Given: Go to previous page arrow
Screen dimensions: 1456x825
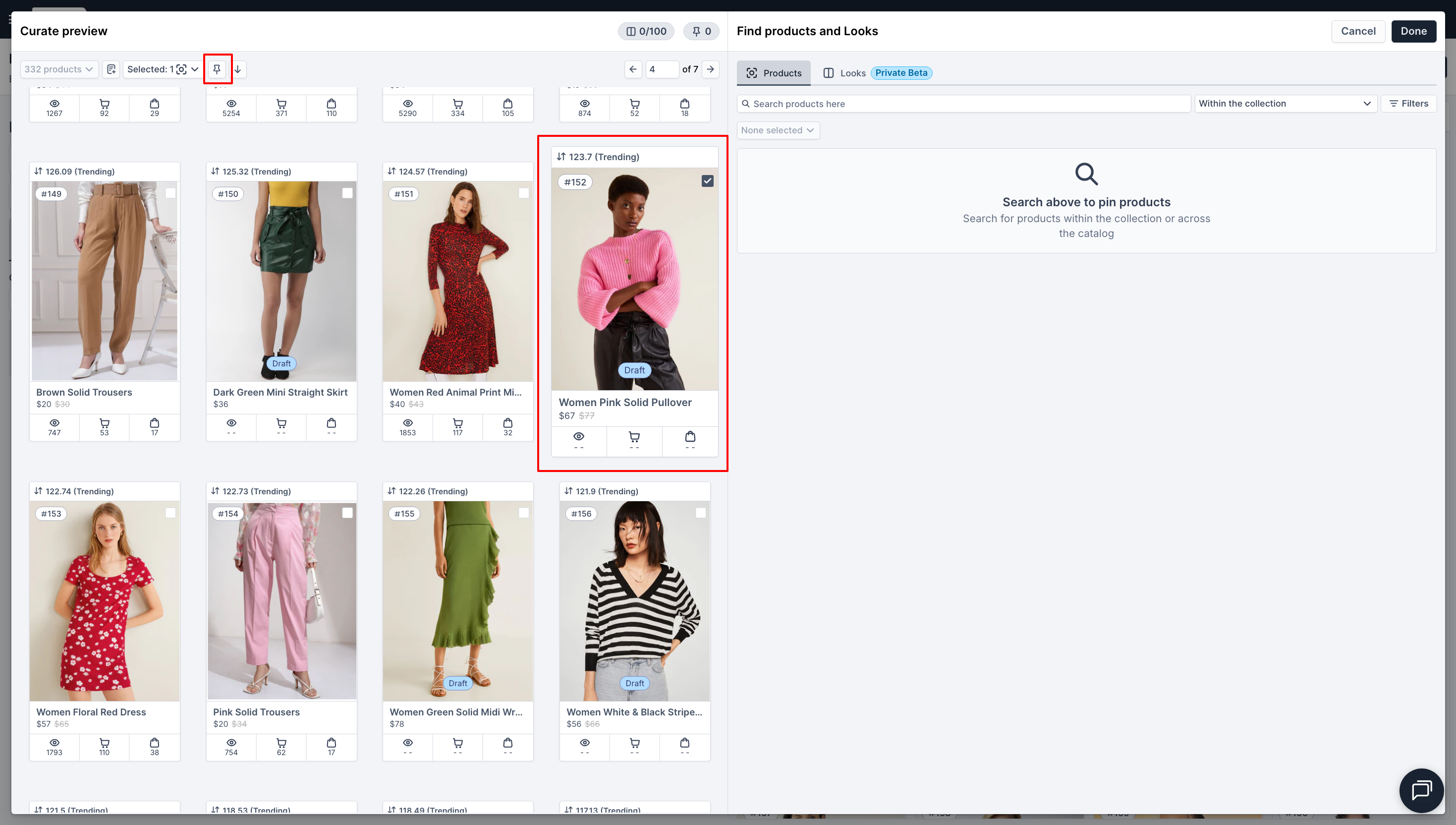Looking at the screenshot, I should tap(633, 69).
